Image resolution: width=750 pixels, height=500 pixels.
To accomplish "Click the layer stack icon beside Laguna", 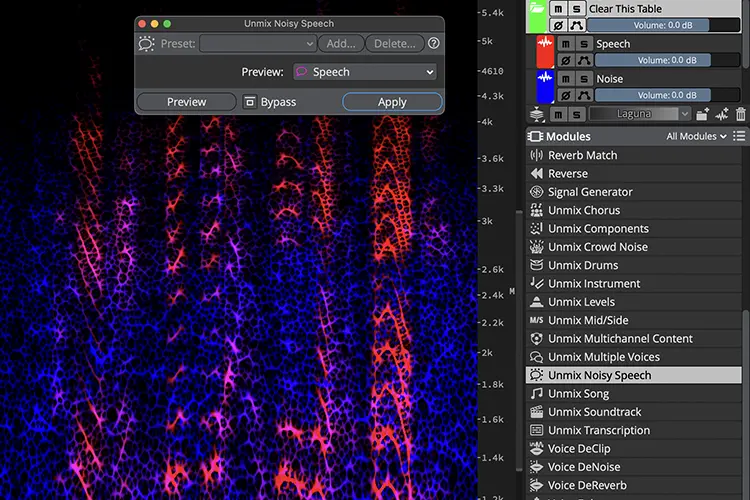I will tap(537, 114).
